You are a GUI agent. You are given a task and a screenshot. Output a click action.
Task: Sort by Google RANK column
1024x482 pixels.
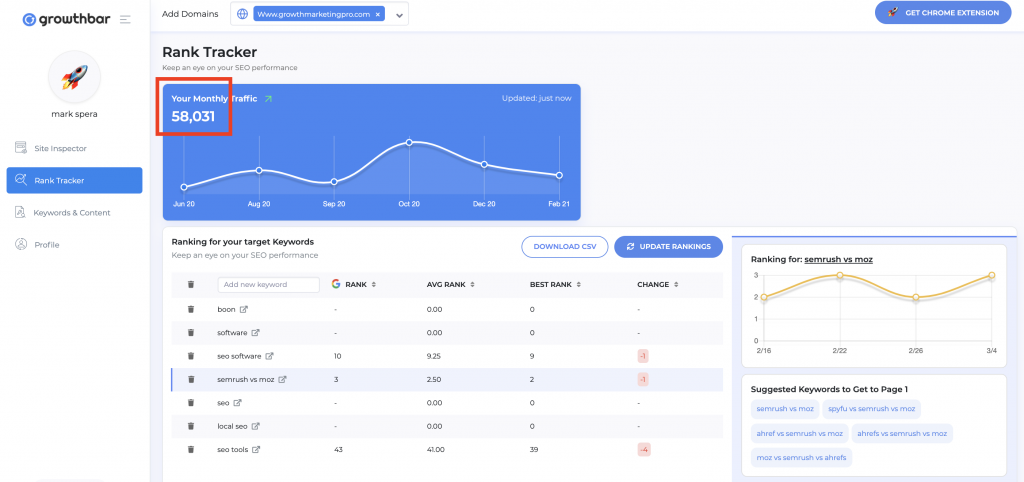click(353, 285)
